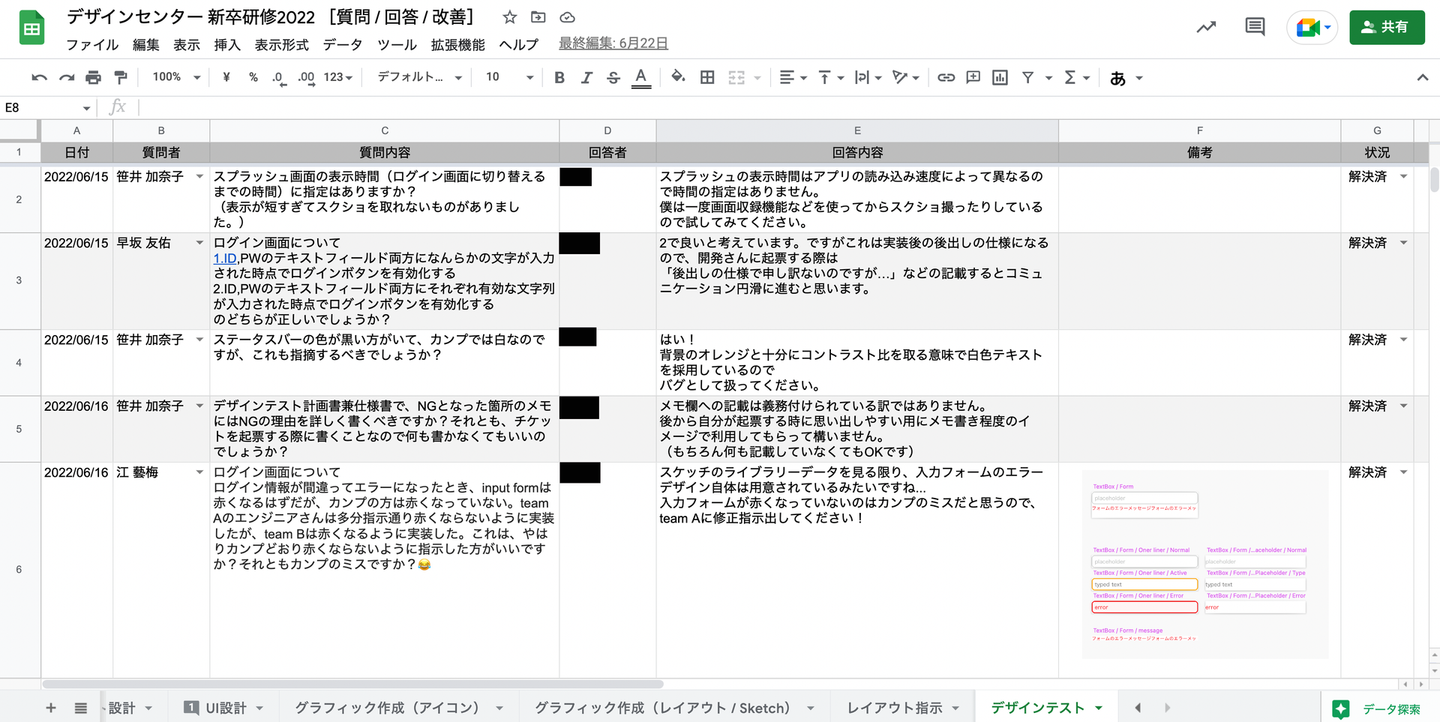The width and height of the screenshot is (1440, 722).
Task: Open the ヘルプ menu
Action: (518, 44)
